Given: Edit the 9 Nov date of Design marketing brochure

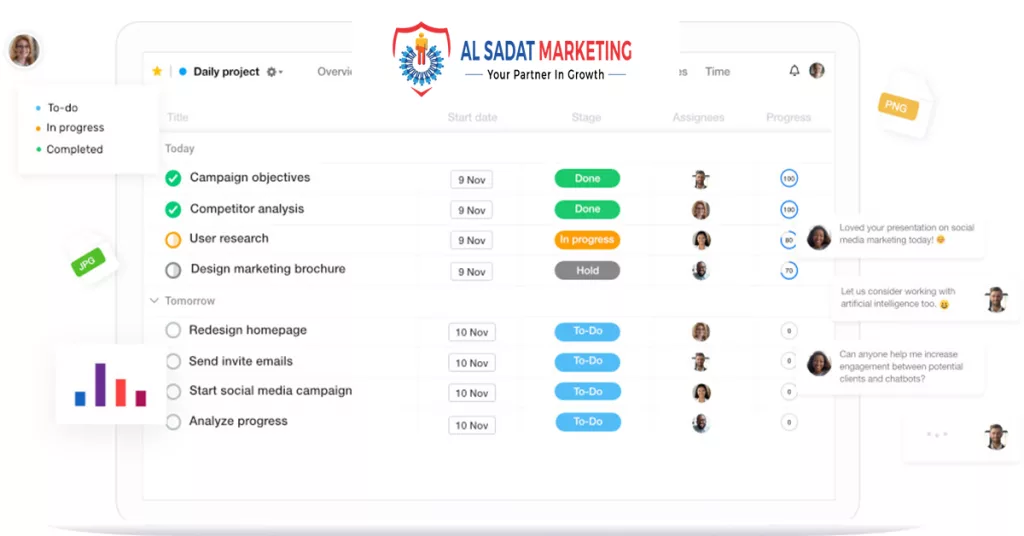Looking at the screenshot, I should tap(472, 272).
